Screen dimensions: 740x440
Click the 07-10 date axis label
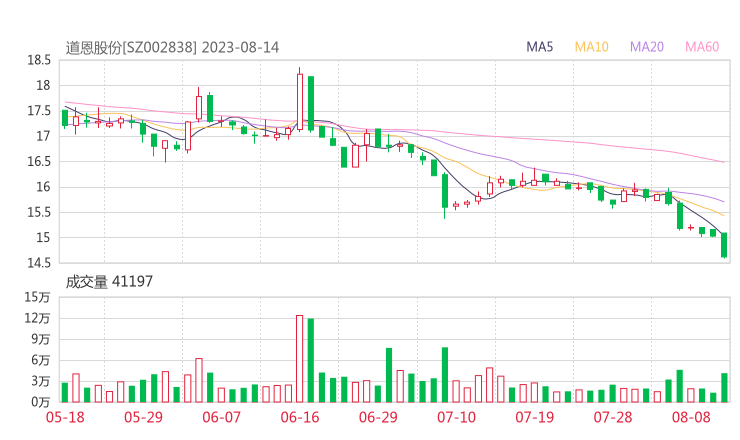[x=456, y=417]
